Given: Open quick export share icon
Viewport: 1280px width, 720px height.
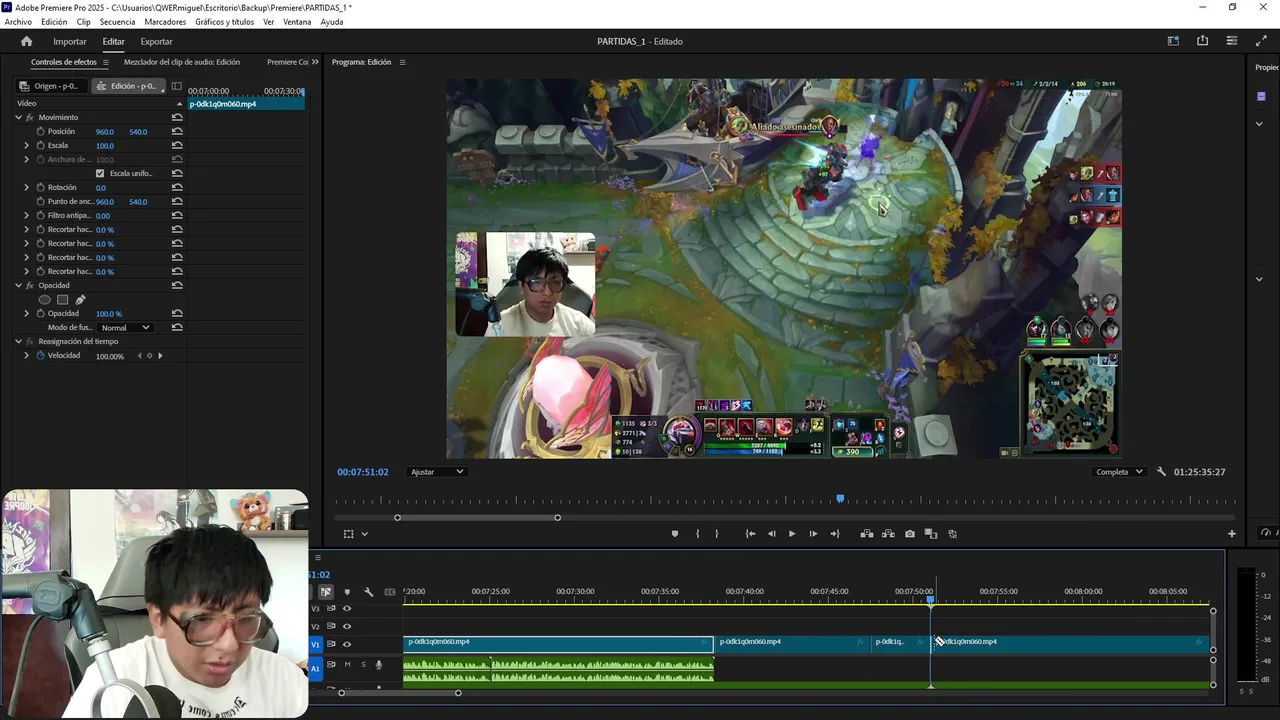Looking at the screenshot, I should pyautogui.click(x=1202, y=41).
